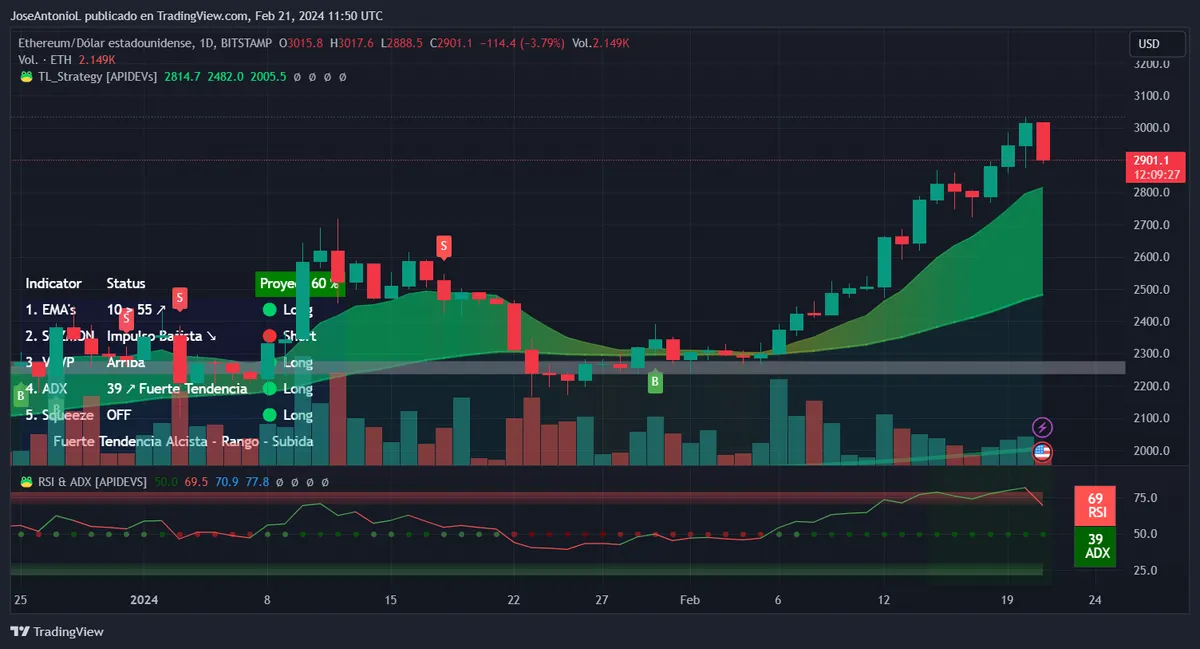This screenshot has height=649, width=1200.
Task: Click the red S sell marker near Jan 17
Action: [x=443, y=245]
